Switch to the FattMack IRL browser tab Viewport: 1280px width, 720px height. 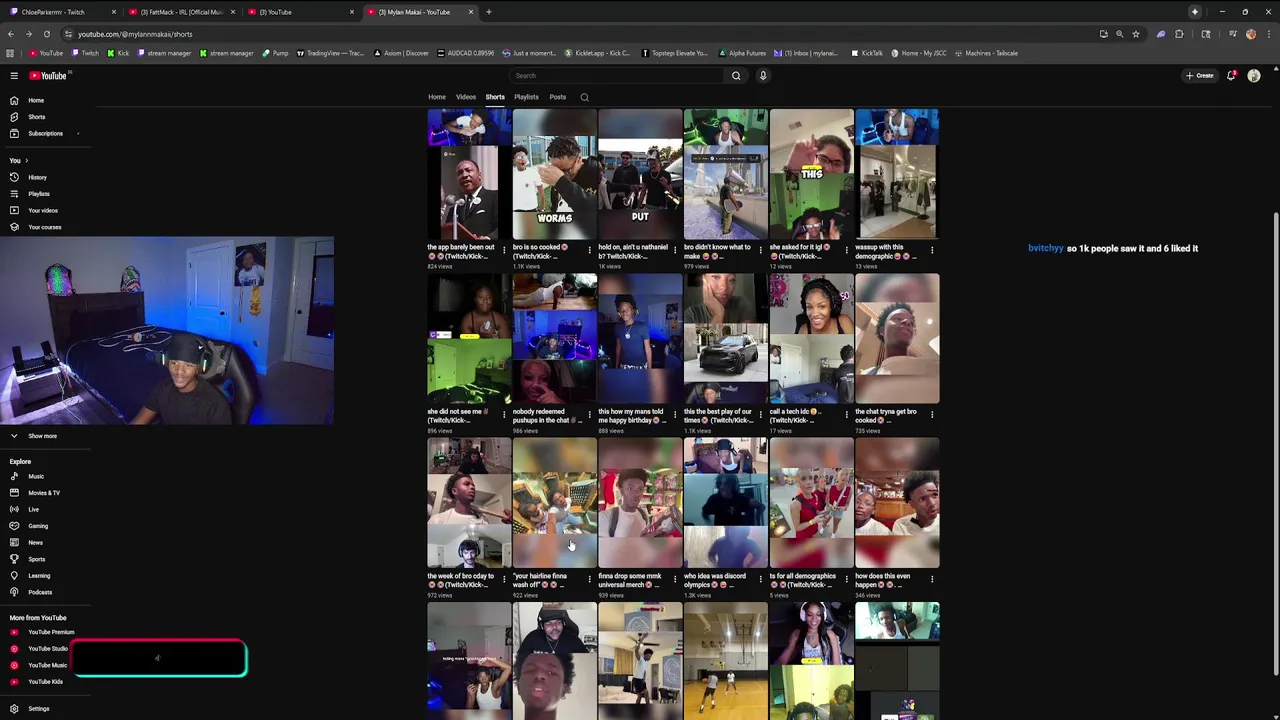click(181, 12)
